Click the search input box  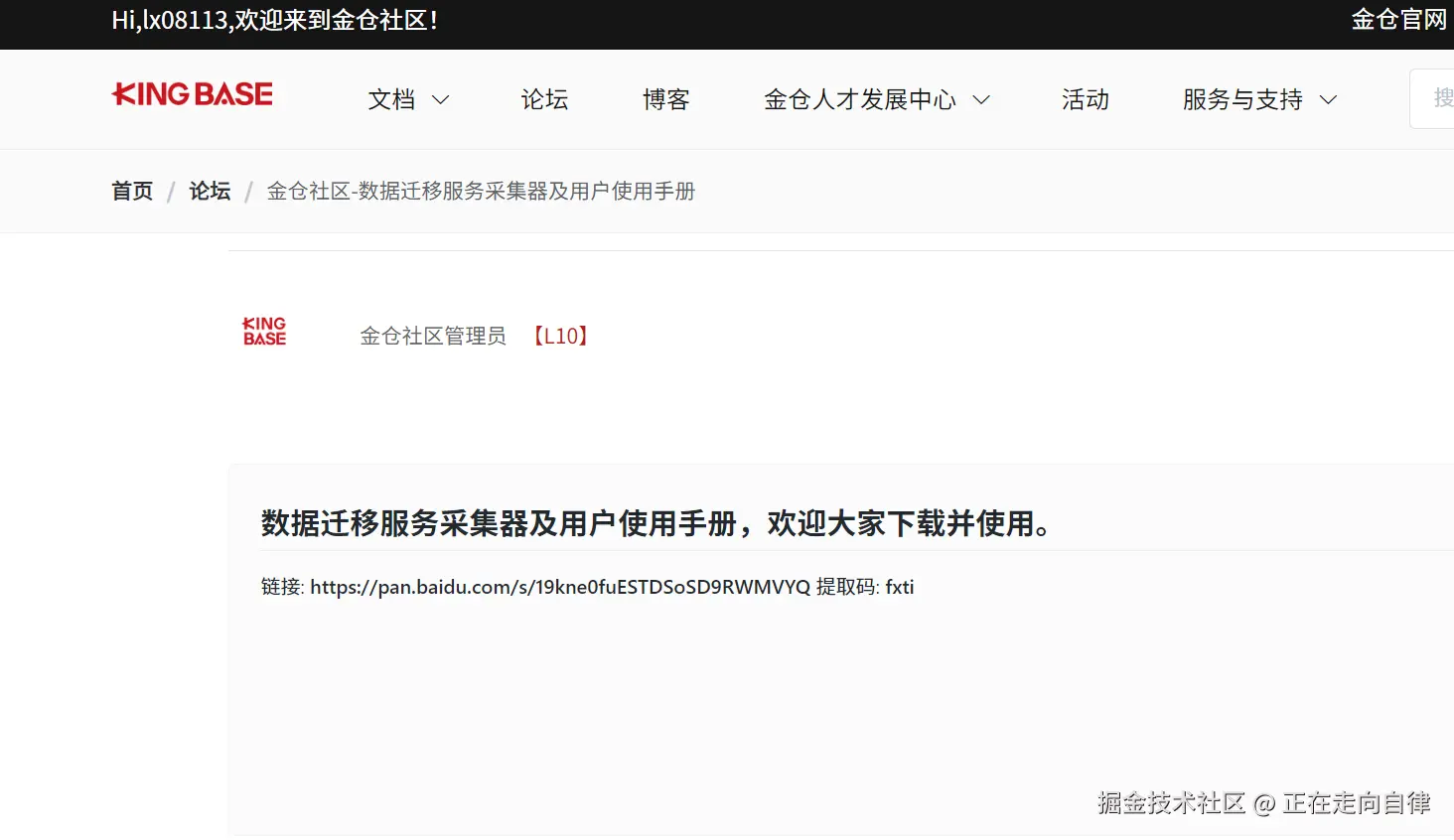[1432, 98]
